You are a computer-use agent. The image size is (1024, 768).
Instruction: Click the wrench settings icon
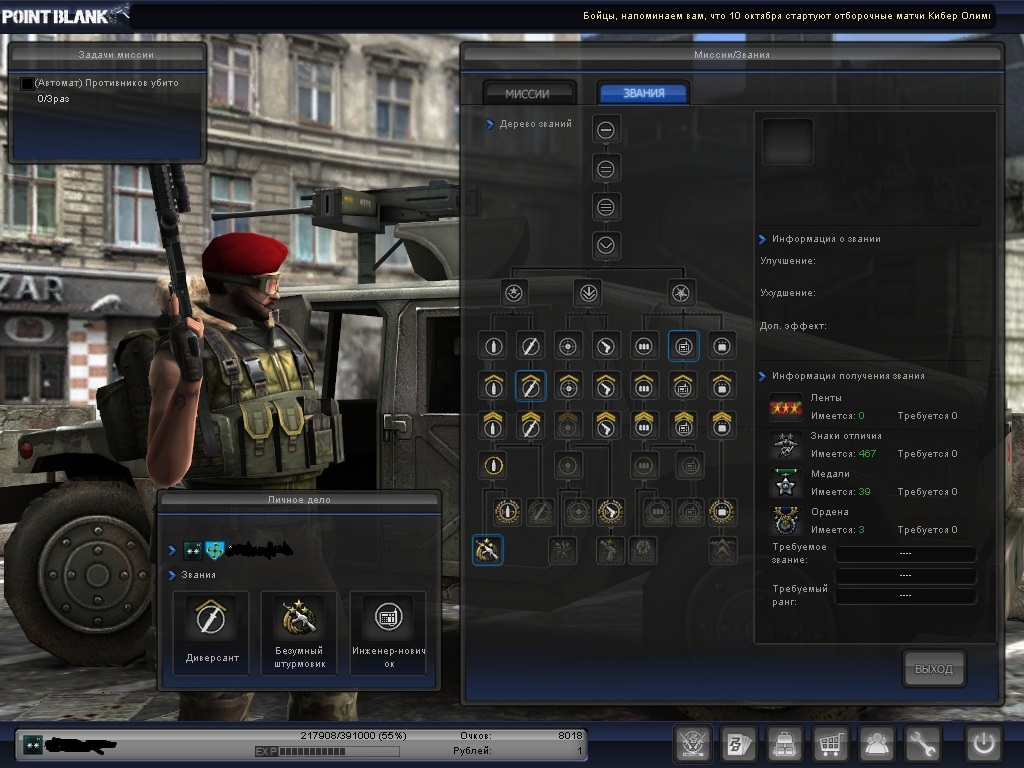pyautogui.click(x=923, y=744)
